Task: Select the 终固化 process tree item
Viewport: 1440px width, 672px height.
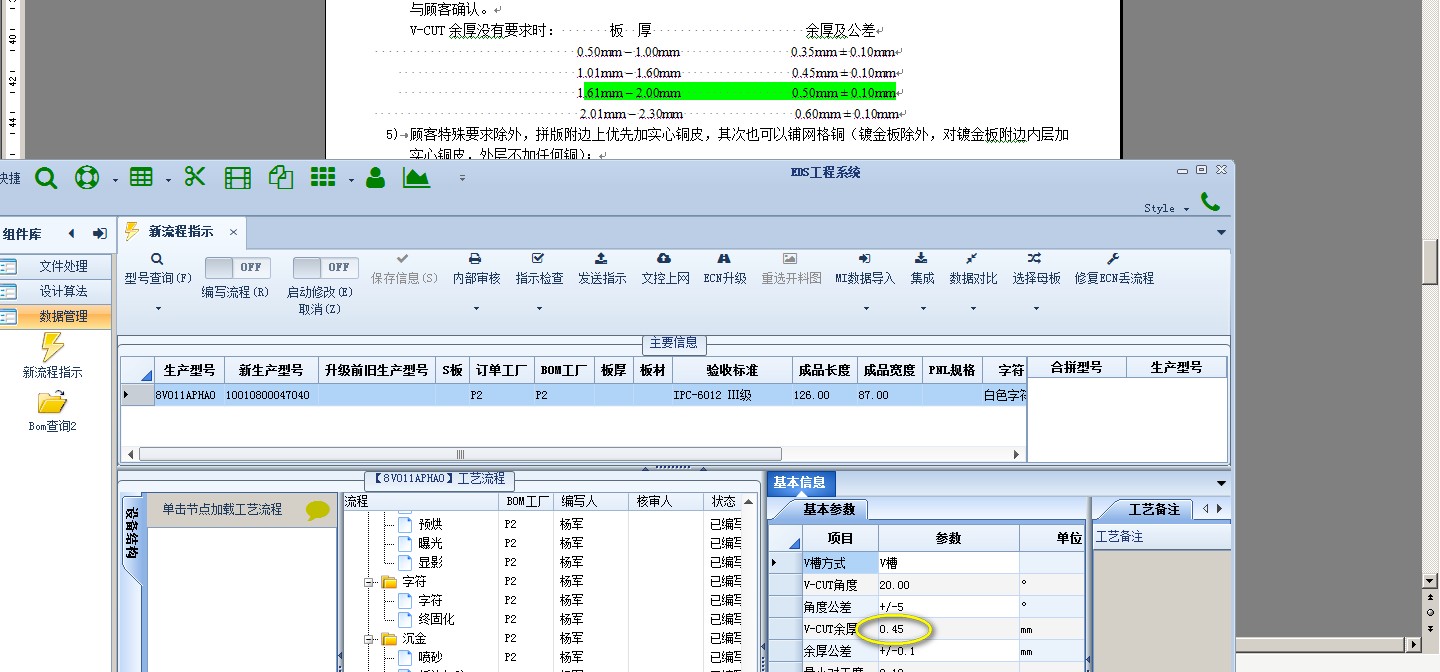Action: tap(436, 619)
